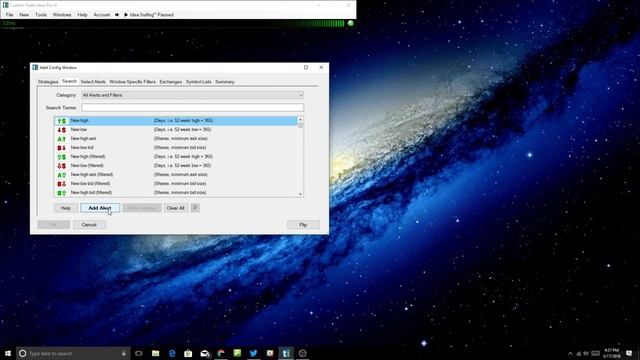640x360 pixels.
Task: Open the Symbol Lists tab
Action: pos(199,82)
